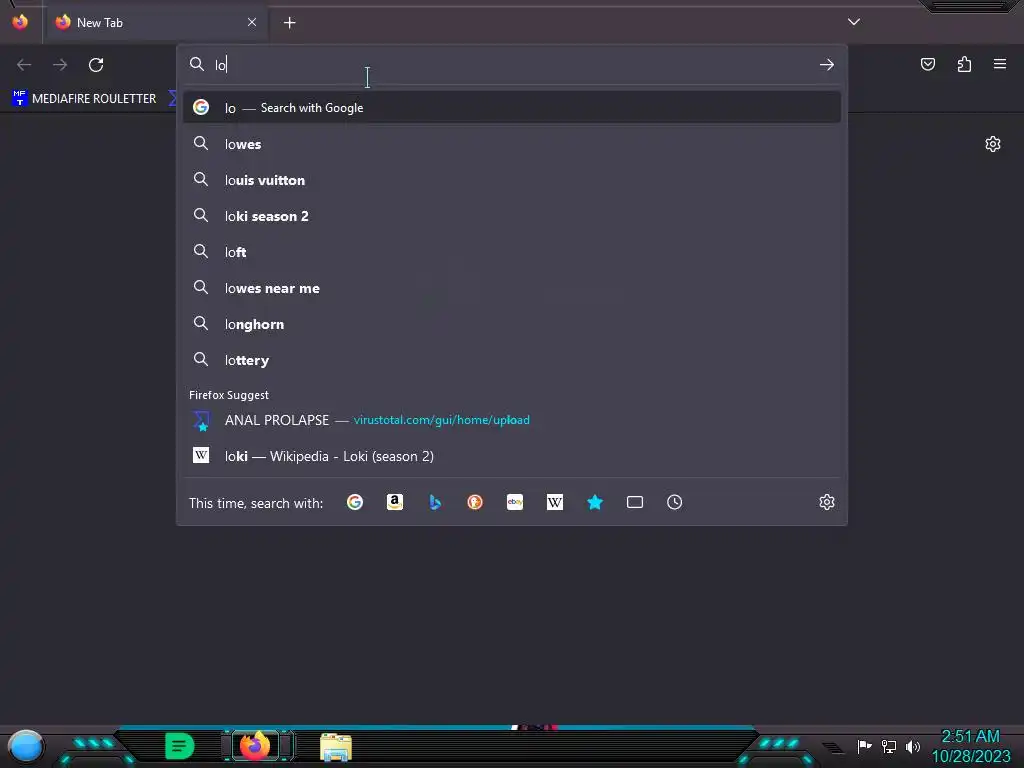This screenshot has width=1024, height=768.
Task: Reload the current page
Action: 96,65
